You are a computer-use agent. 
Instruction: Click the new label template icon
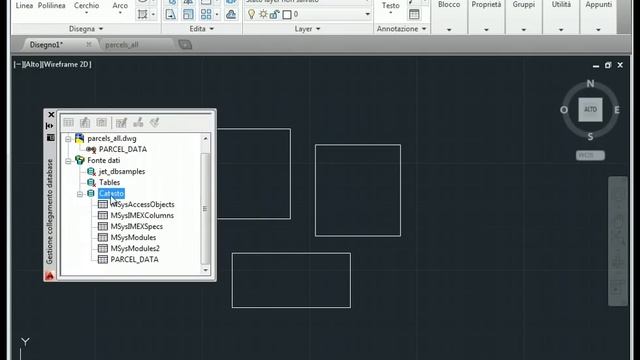pos(138,122)
